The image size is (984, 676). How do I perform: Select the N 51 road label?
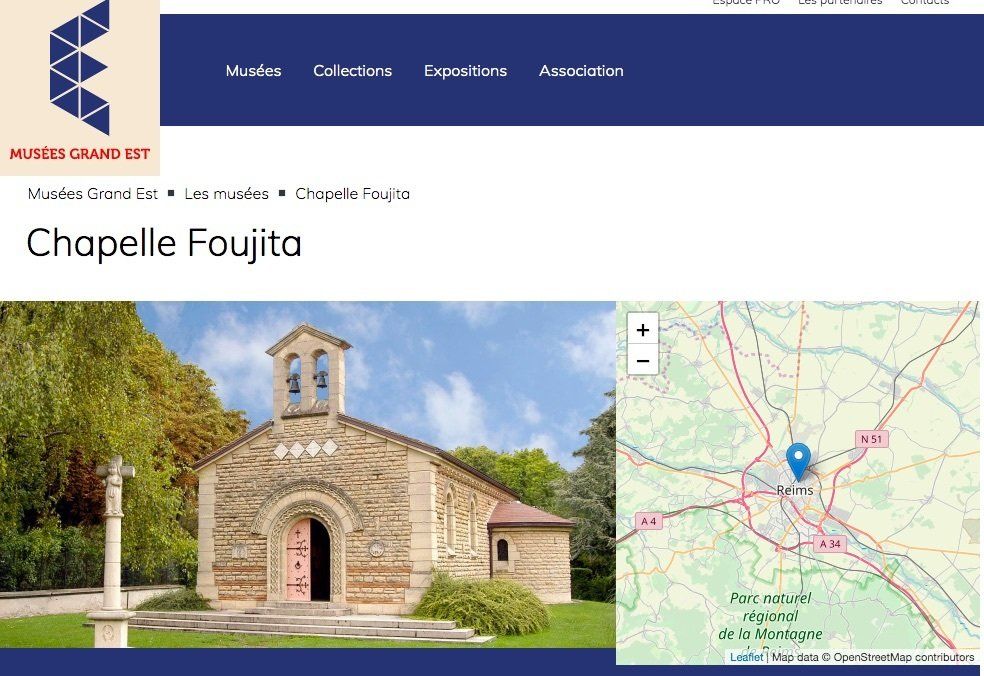[x=872, y=439]
